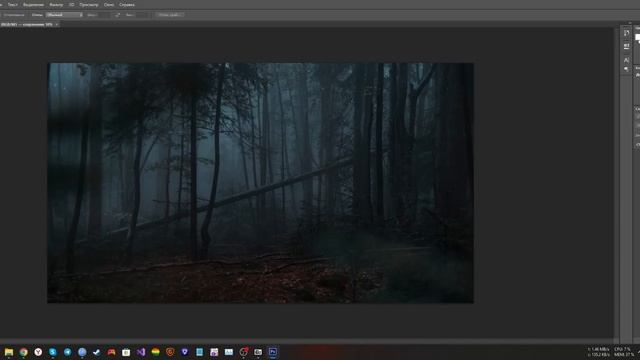
Task: Open the Выделение menu
Action: [x=33, y=5]
